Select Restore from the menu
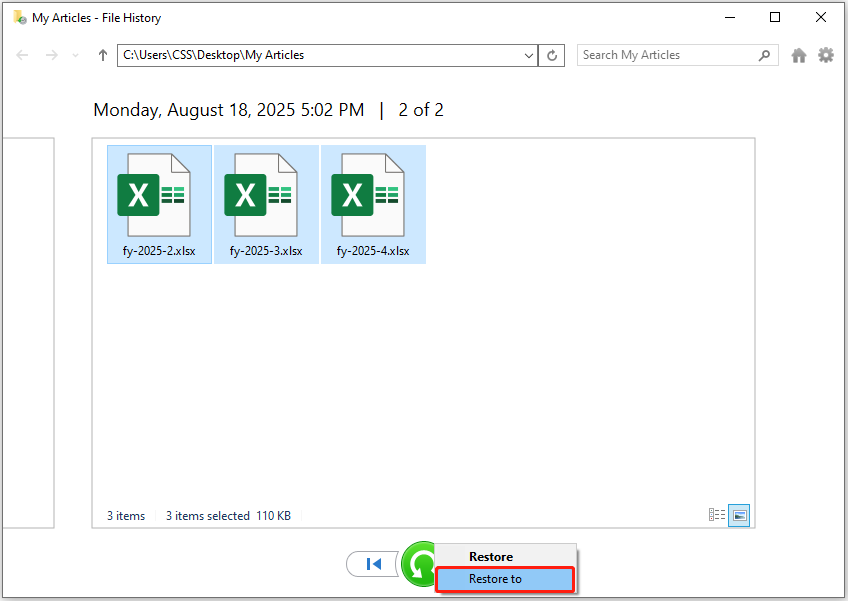The image size is (848, 601). pyautogui.click(x=490, y=556)
